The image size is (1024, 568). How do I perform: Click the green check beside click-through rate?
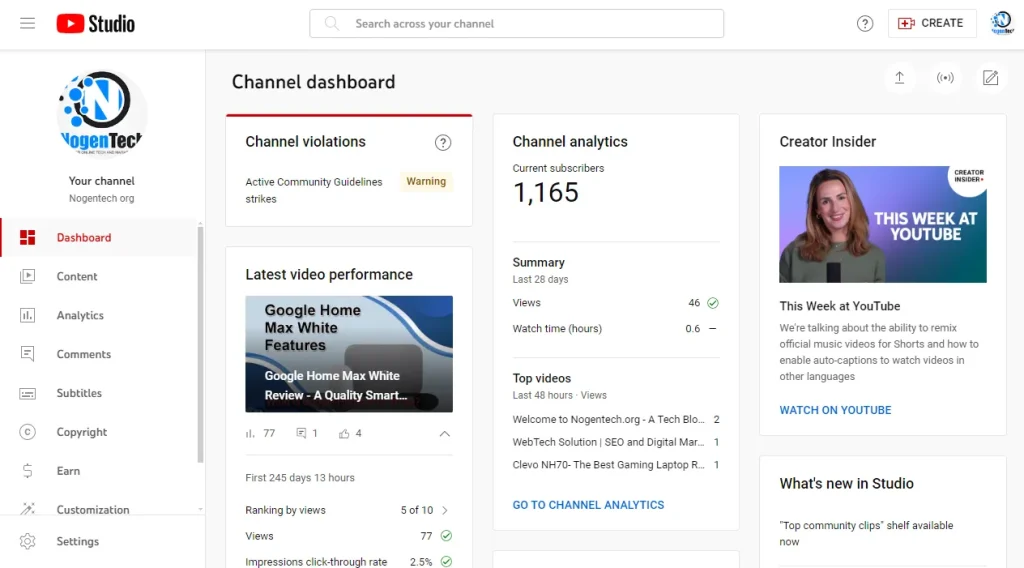(x=446, y=561)
